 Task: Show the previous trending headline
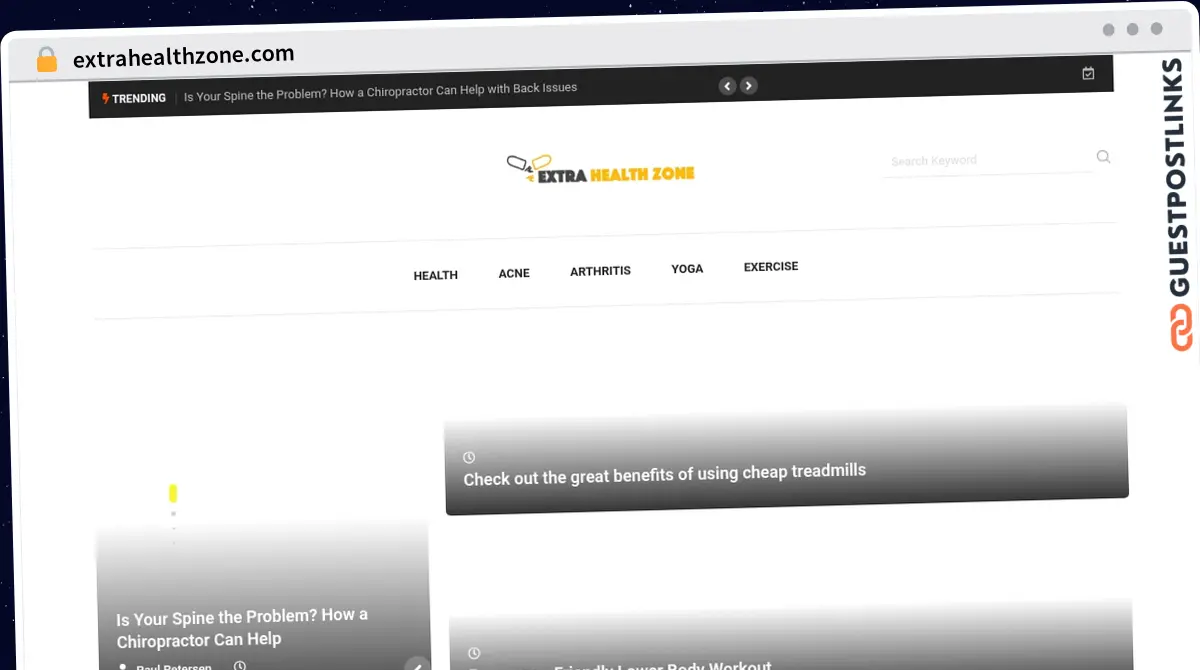point(727,86)
